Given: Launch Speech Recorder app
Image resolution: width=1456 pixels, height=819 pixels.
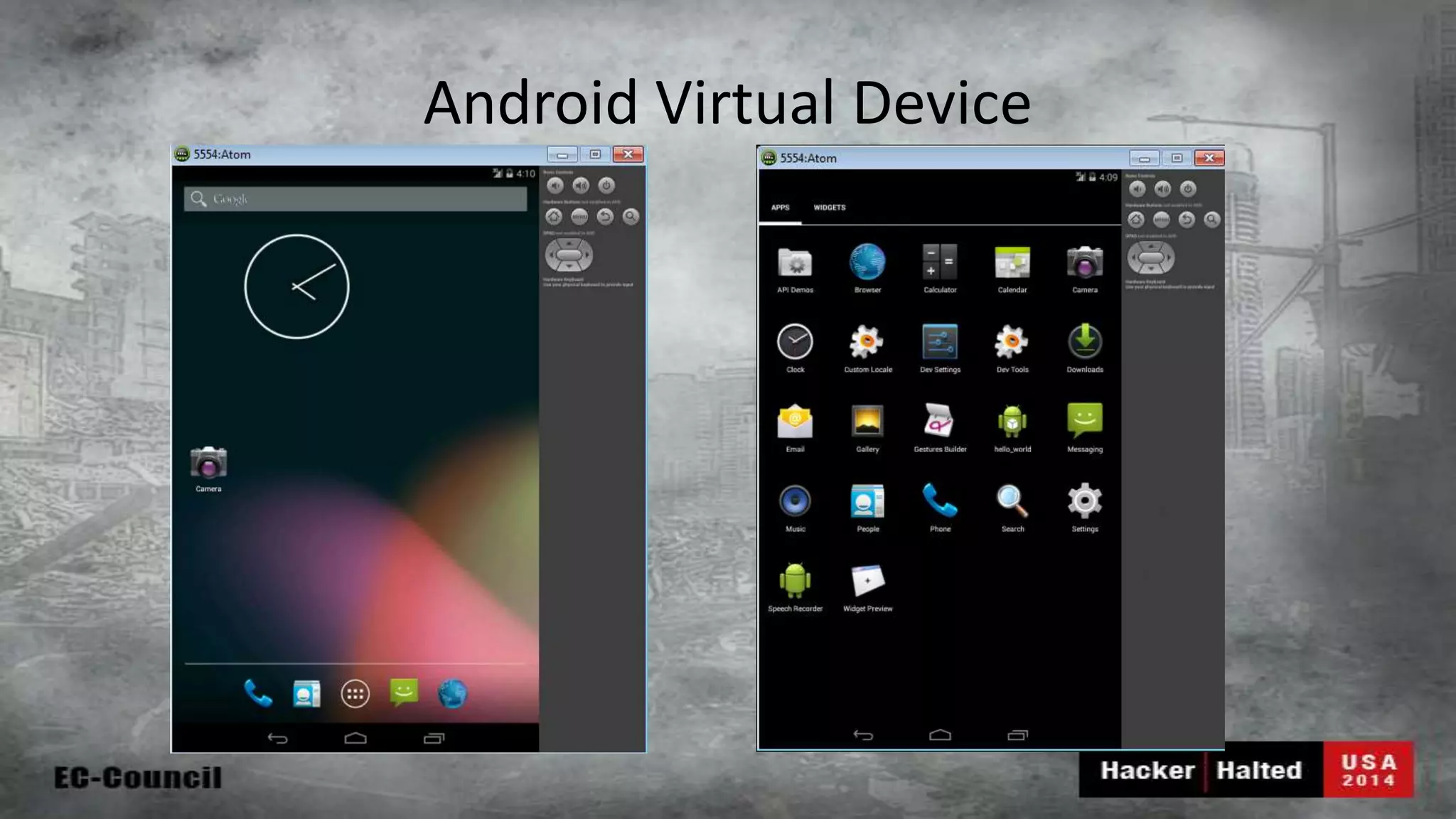Looking at the screenshot, I should pyautogui.click(x=795, y=588).
